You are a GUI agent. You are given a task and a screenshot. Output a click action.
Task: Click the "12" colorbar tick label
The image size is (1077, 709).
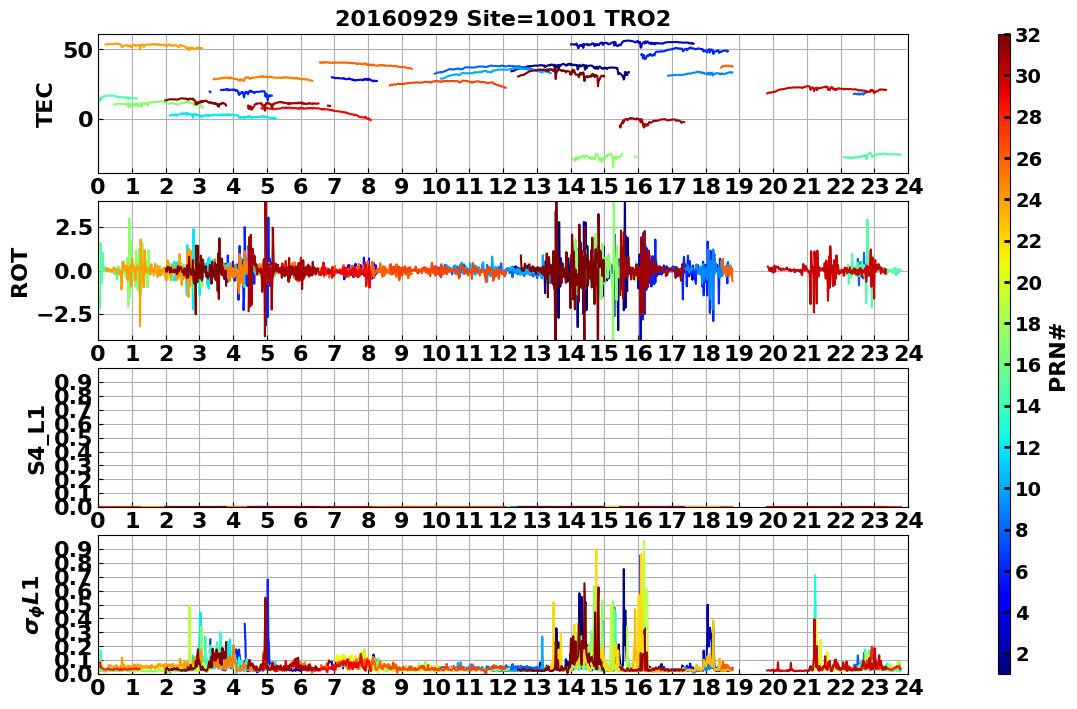pos(1028,447)
